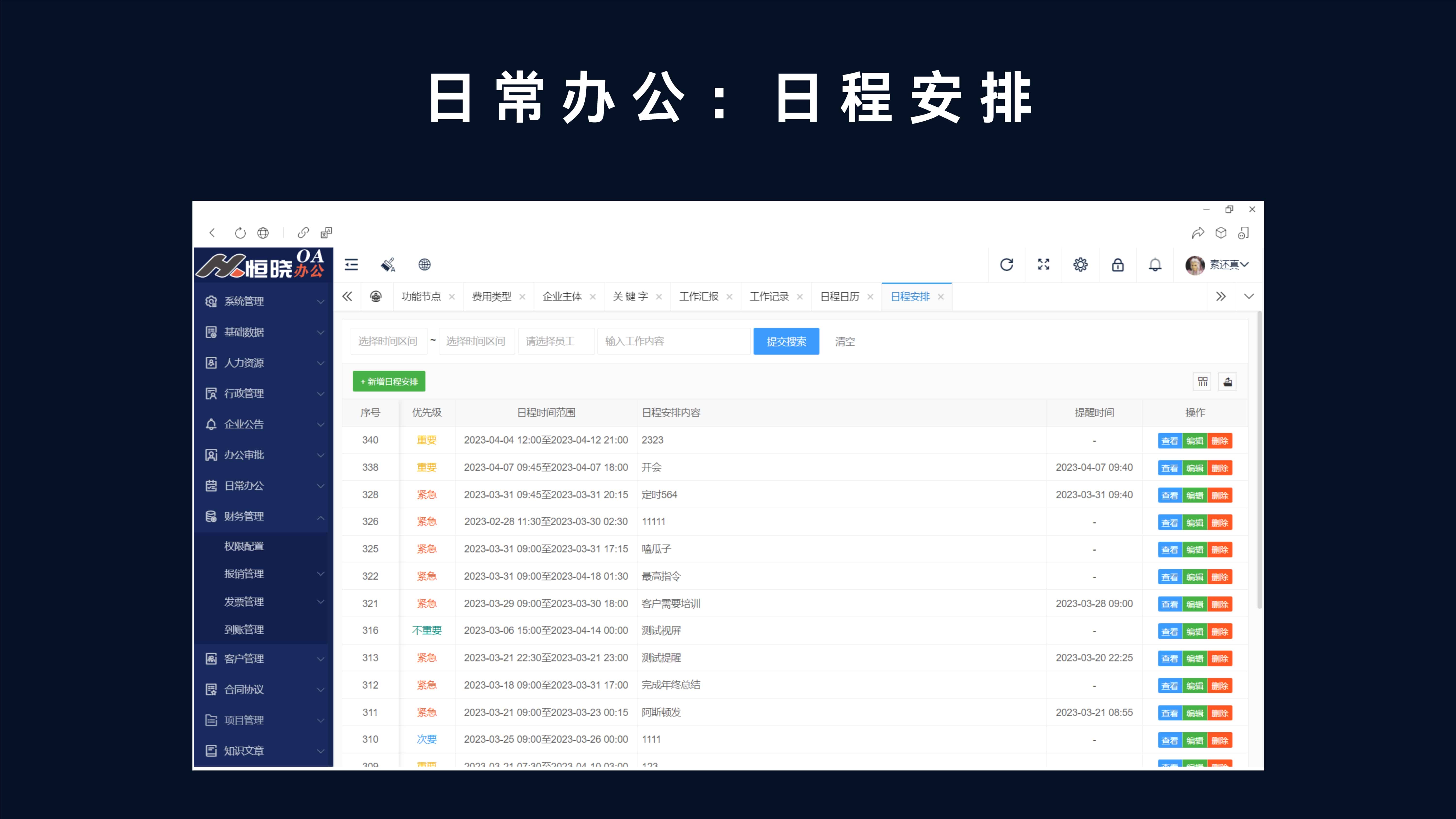Close the 日程安排 tab
The width and height of the screenshot is (1456, 819).
pyautogui.click(x=941, y=297)
